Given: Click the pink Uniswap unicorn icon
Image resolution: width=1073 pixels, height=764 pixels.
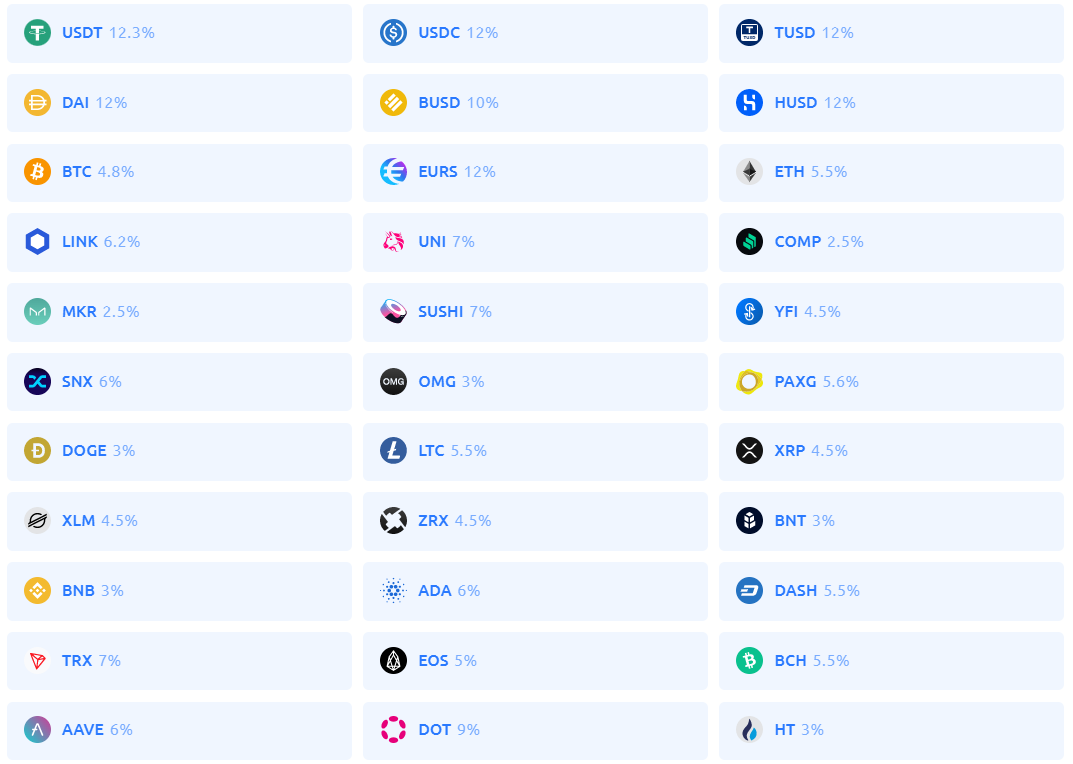Looking at the screenshot, I should (x=393, y=241).
